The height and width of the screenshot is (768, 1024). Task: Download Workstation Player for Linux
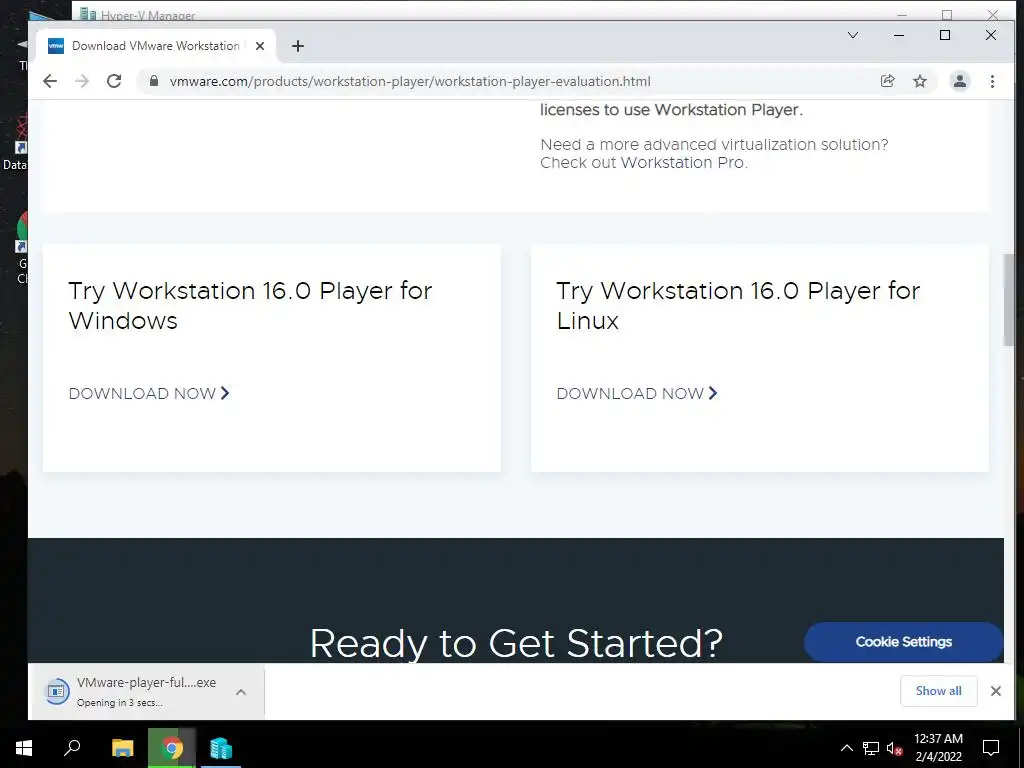pos(637,393)
